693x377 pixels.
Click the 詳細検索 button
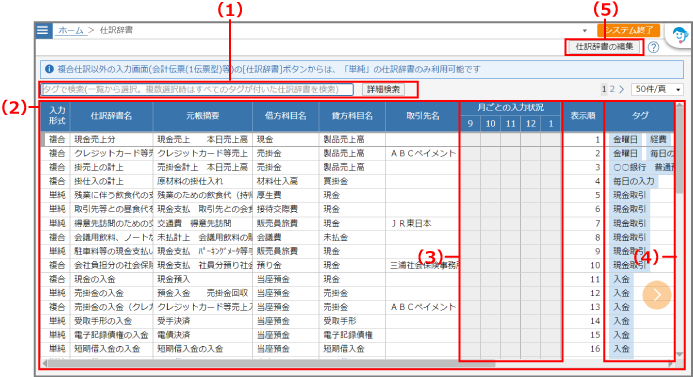coord(383,89)
